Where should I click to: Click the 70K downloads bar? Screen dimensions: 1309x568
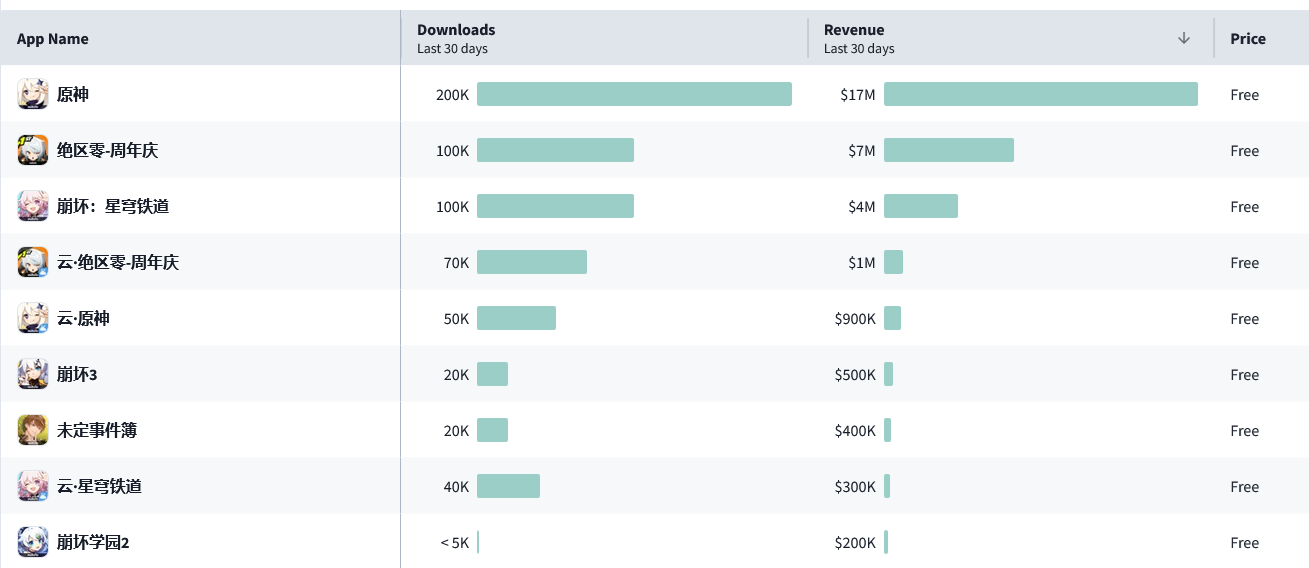point(532,262)
